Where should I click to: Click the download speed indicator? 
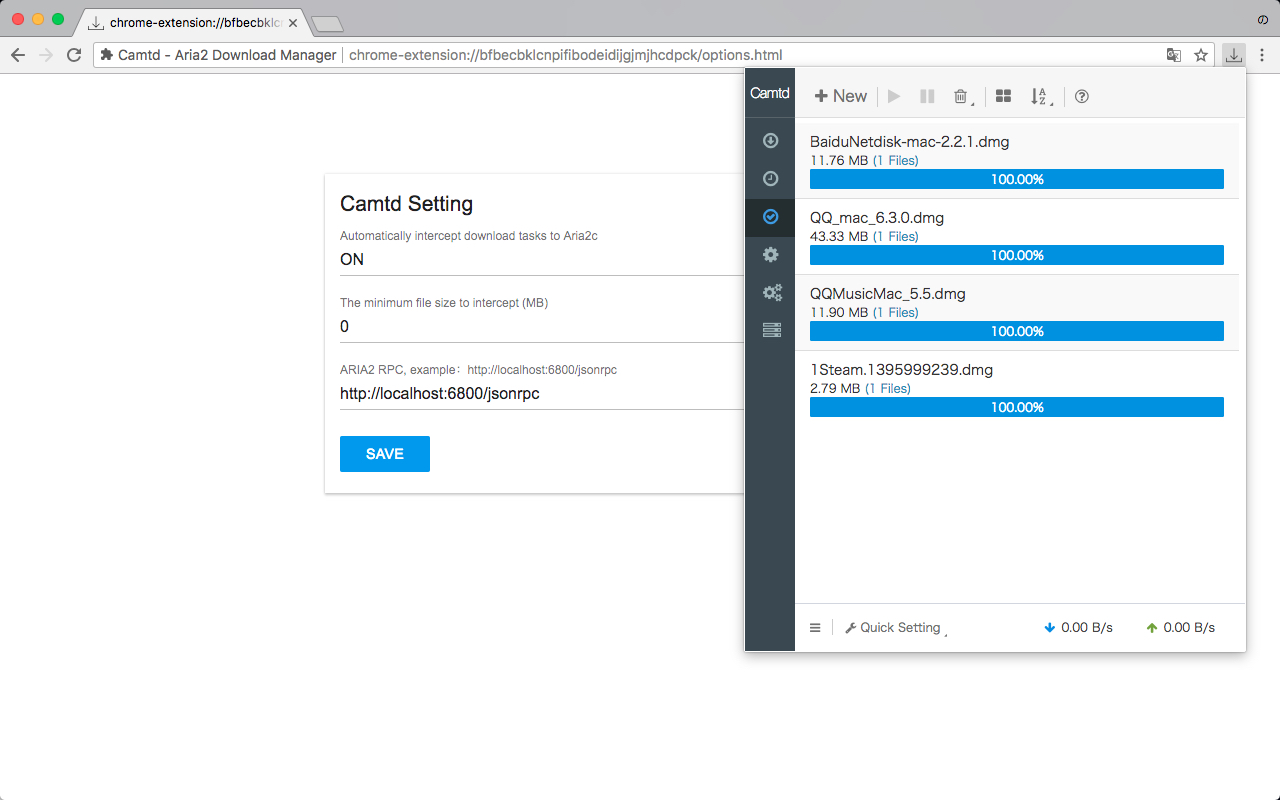pos(1078,628)
